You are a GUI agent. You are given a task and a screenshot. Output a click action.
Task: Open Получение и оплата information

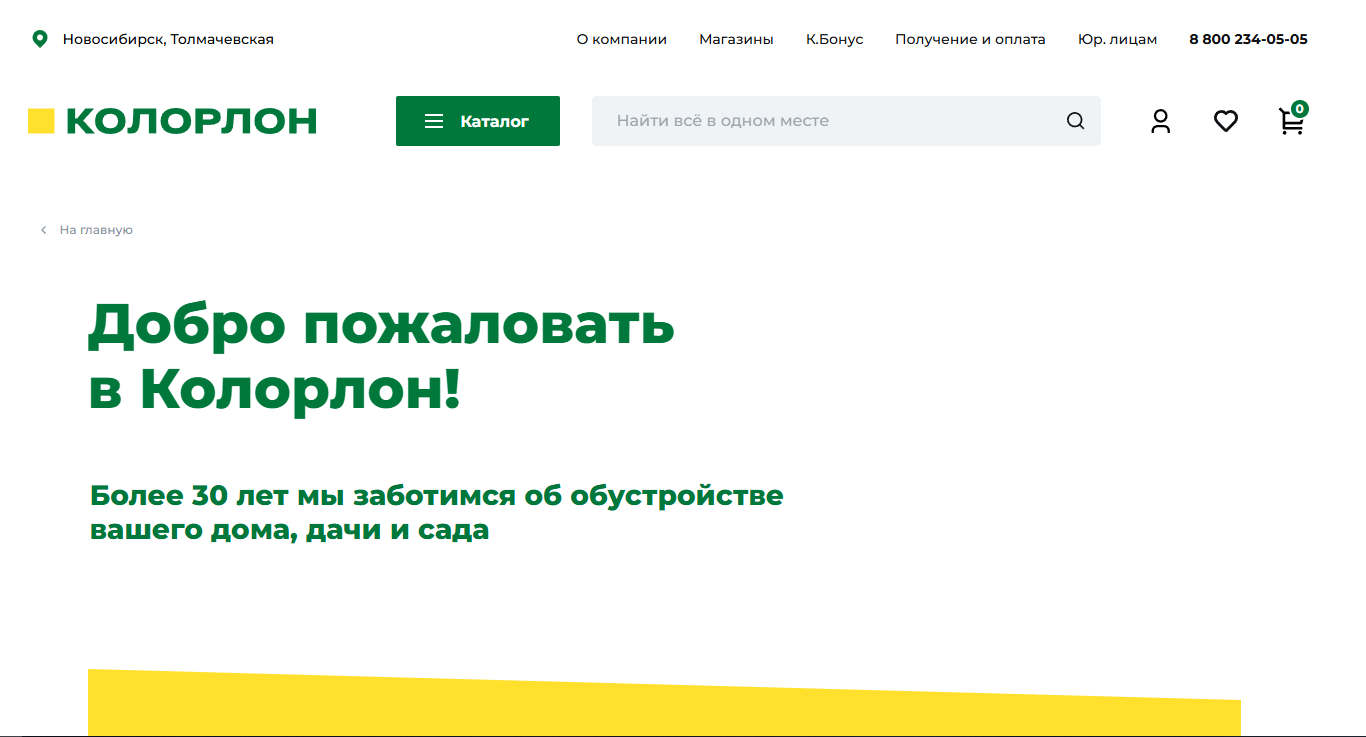pyautogui.click(x=970, y=39)
